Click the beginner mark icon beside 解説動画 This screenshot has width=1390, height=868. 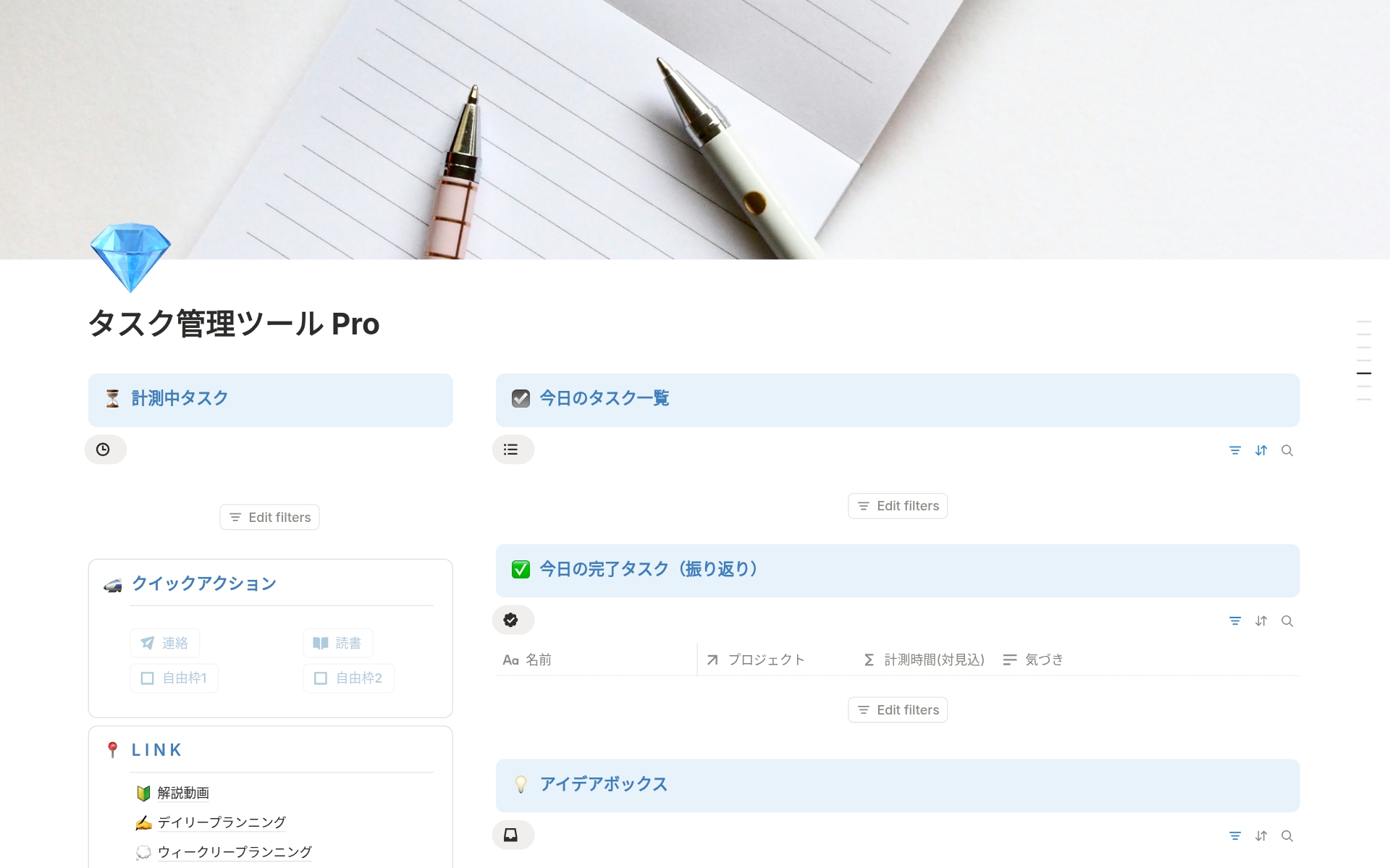(143, 793)
